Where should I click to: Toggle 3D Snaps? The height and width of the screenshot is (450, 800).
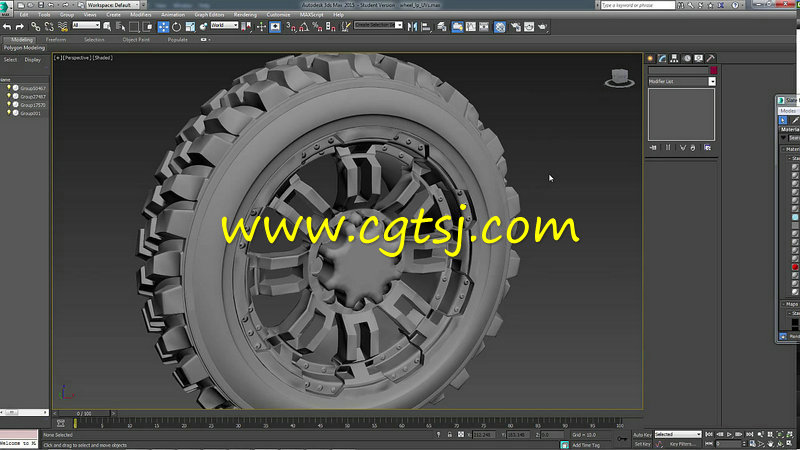[291, 27]
